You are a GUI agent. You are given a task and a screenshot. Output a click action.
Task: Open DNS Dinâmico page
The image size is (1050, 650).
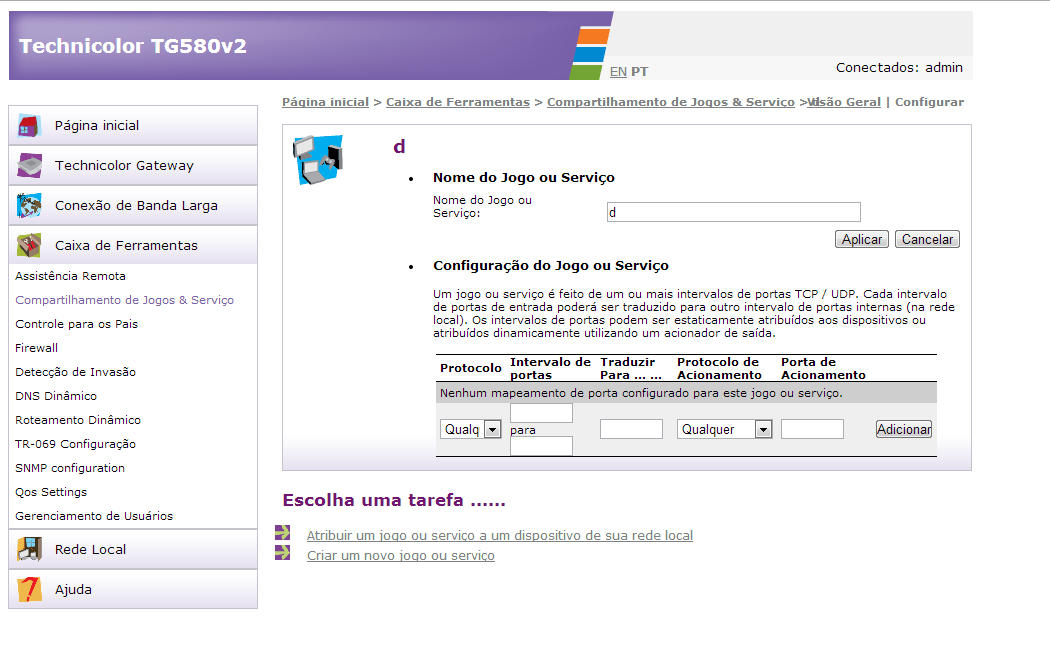pos(56,396)
